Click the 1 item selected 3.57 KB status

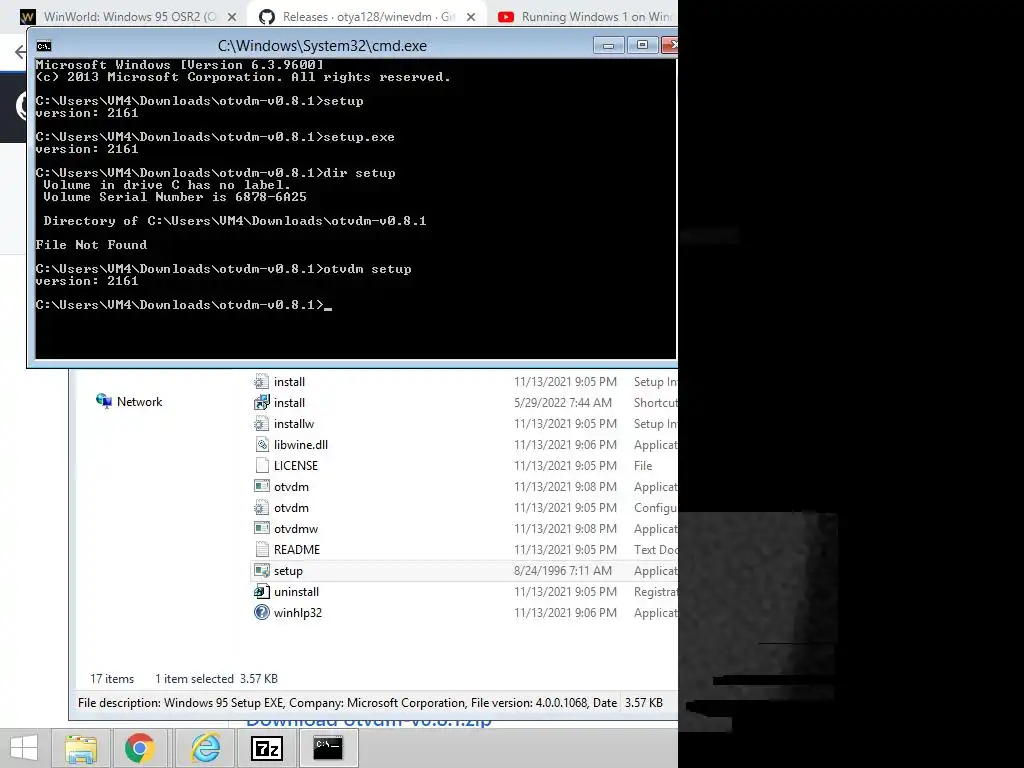point(216,679)
